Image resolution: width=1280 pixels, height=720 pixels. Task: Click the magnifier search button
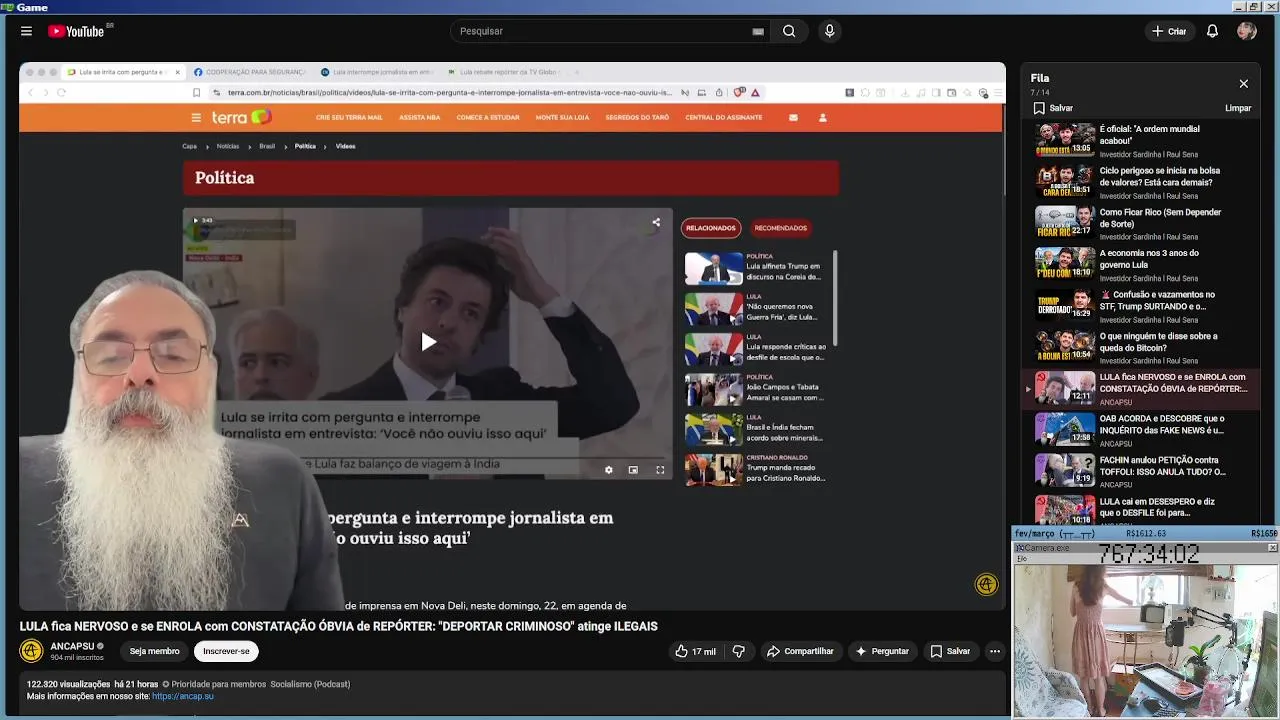(x=789, y=31)
